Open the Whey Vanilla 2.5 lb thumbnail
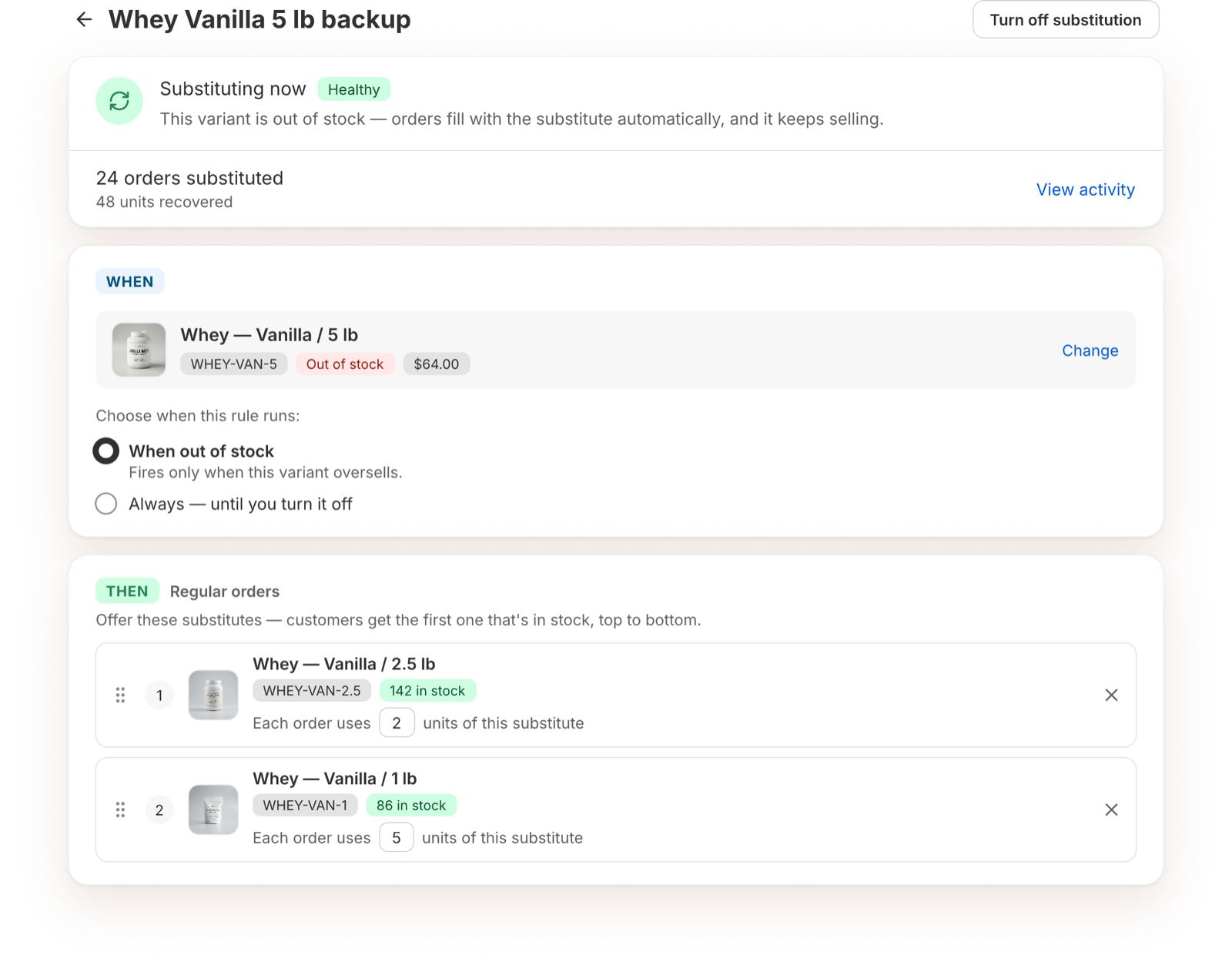Screen dimensions: 1232x972 click(x=213, y=695)
